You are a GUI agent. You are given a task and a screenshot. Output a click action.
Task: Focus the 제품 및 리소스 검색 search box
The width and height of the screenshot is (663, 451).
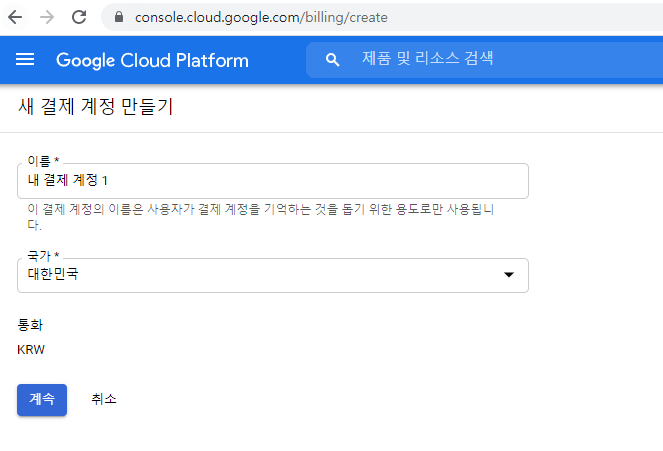pos(484,60)
